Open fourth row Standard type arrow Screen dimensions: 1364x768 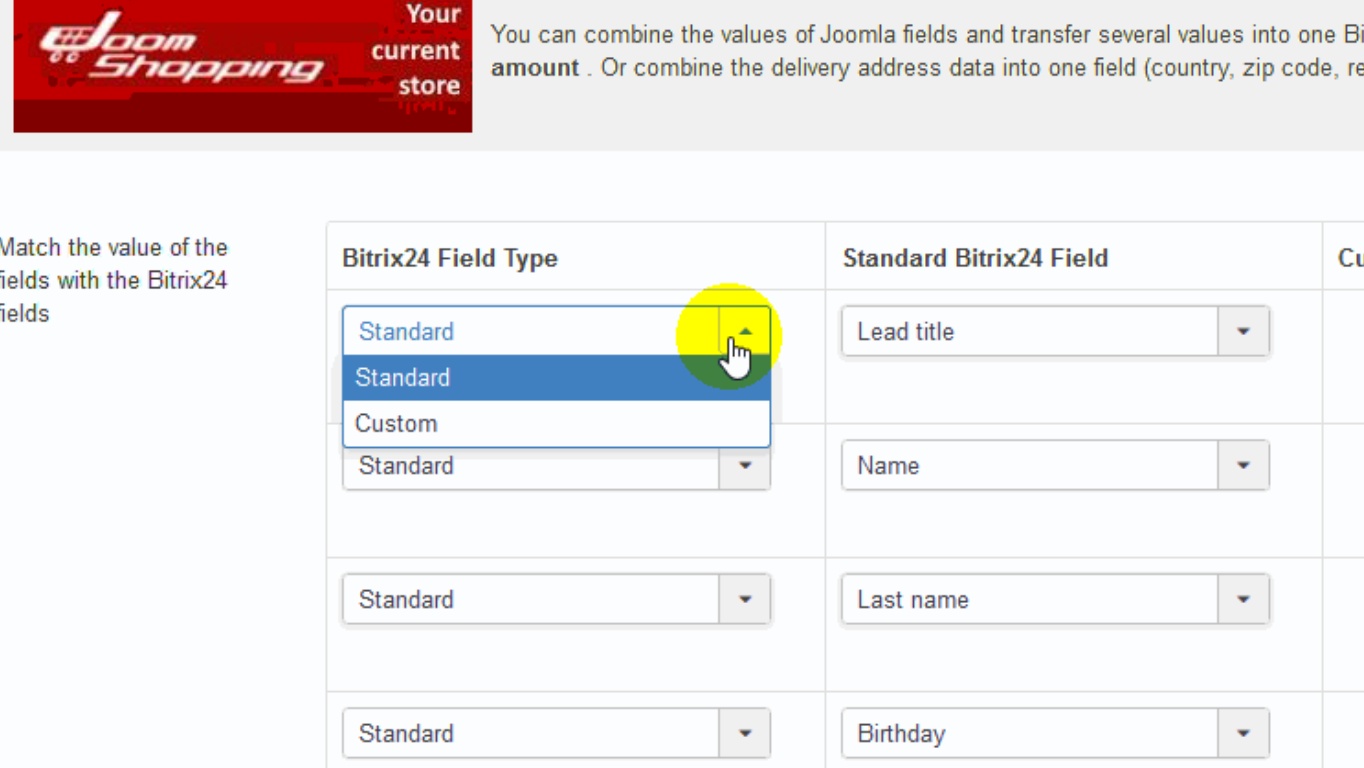tap(744, 734)
